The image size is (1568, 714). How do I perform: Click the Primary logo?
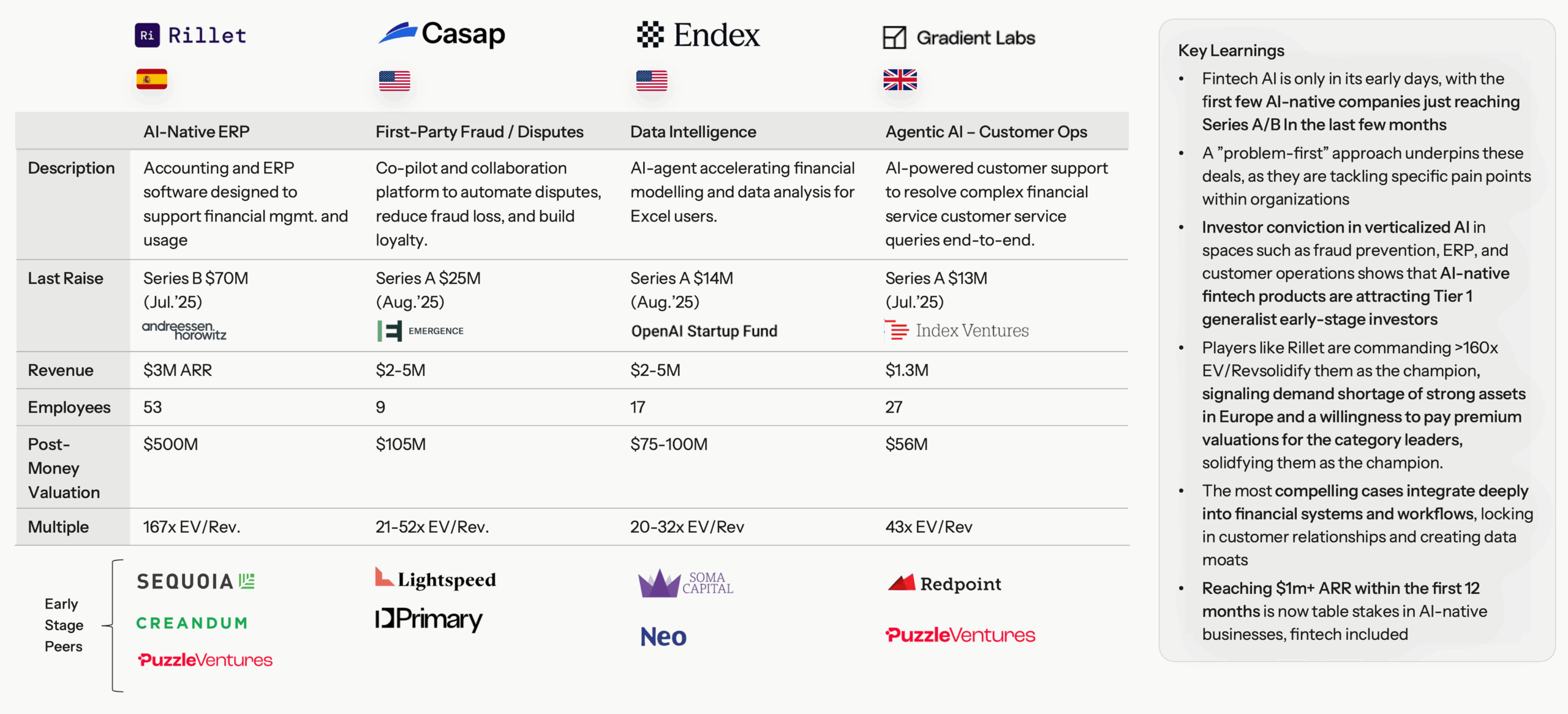point(429,619)
